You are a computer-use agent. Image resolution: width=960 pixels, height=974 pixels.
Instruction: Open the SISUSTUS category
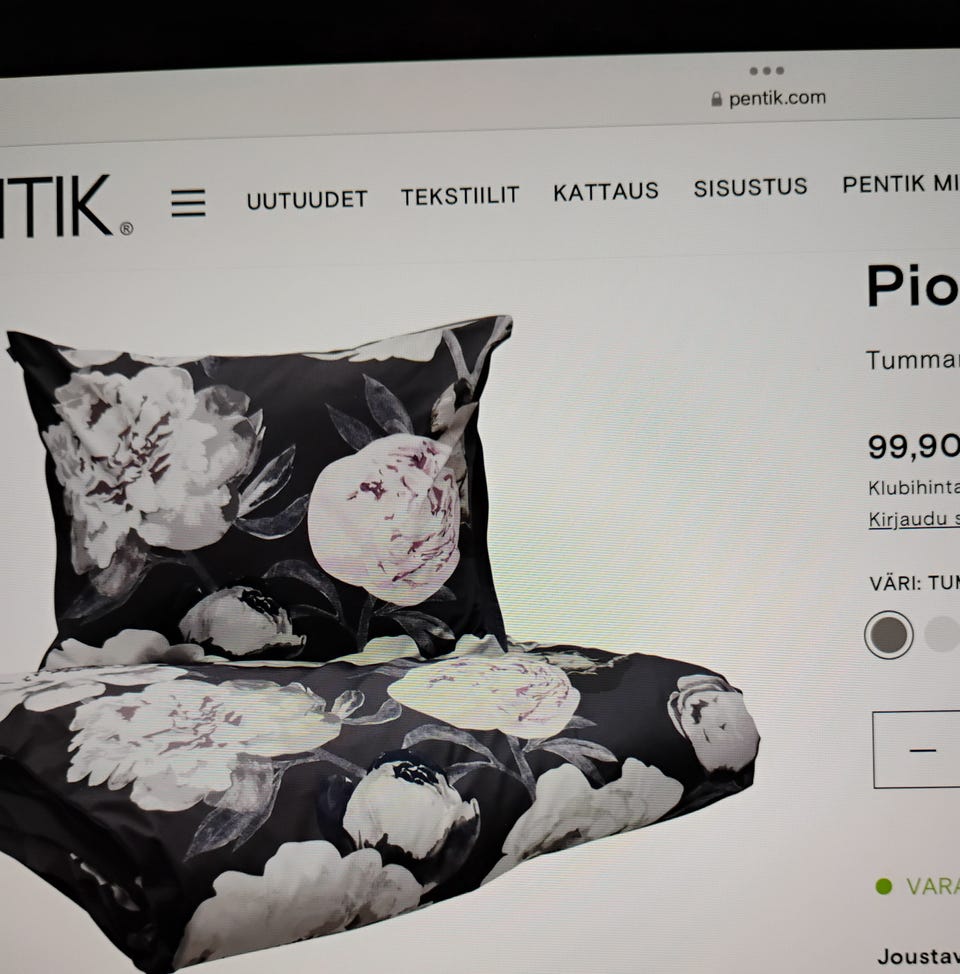pos(750,188)
